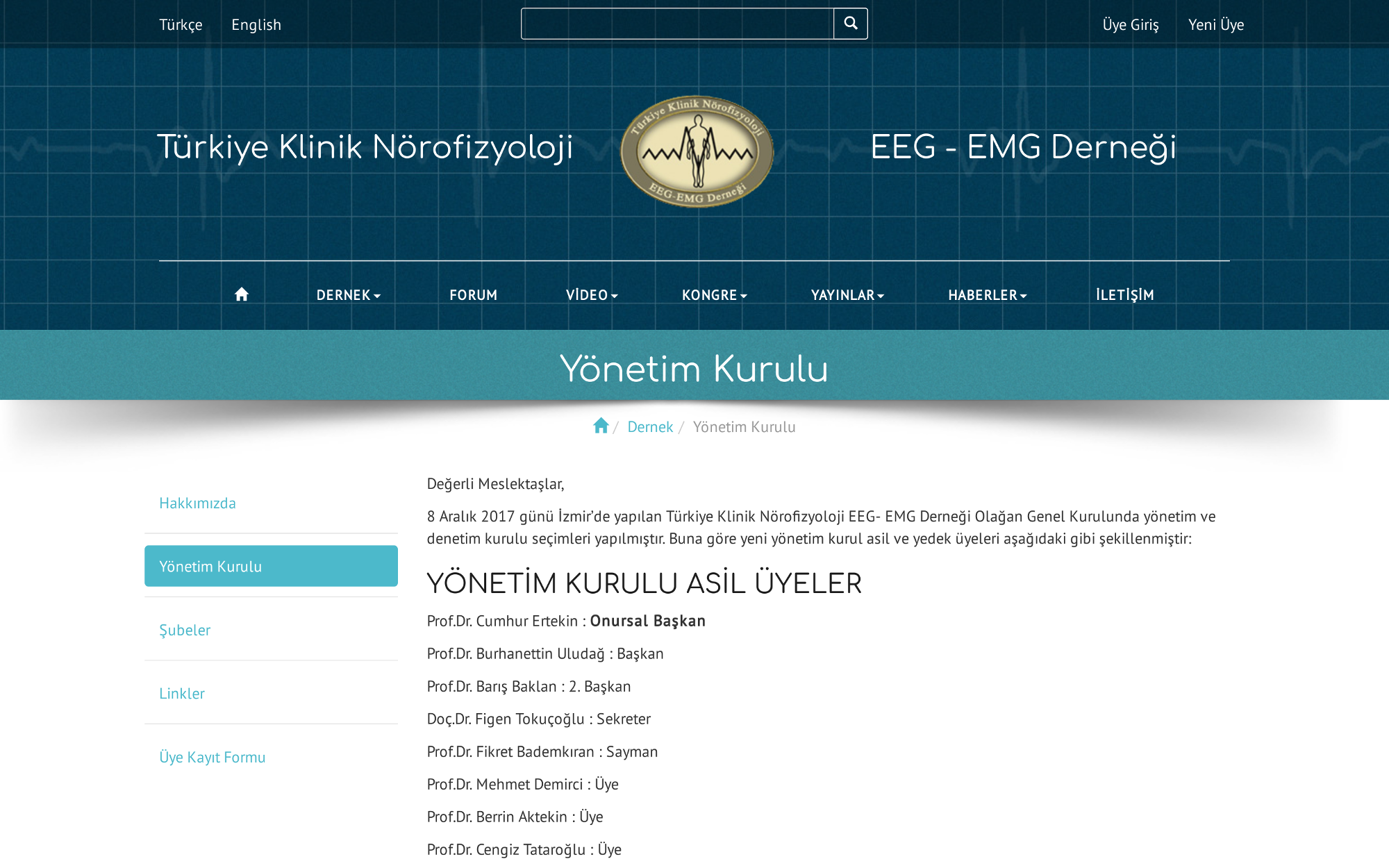Click the Prof.Dr. Cumhur Ertekin line
1389x868 pixels.
pyautogui.click(x=566, y=621)
